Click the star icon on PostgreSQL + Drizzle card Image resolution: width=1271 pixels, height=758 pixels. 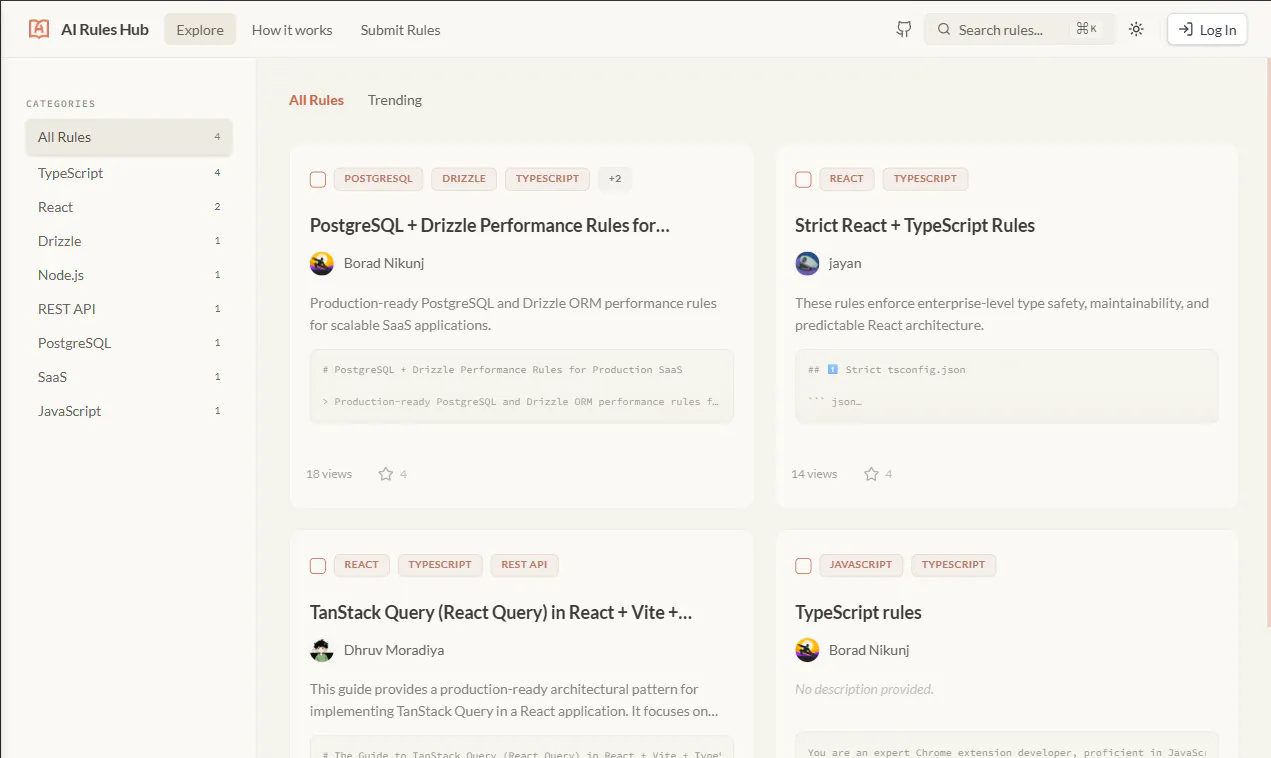386,474
